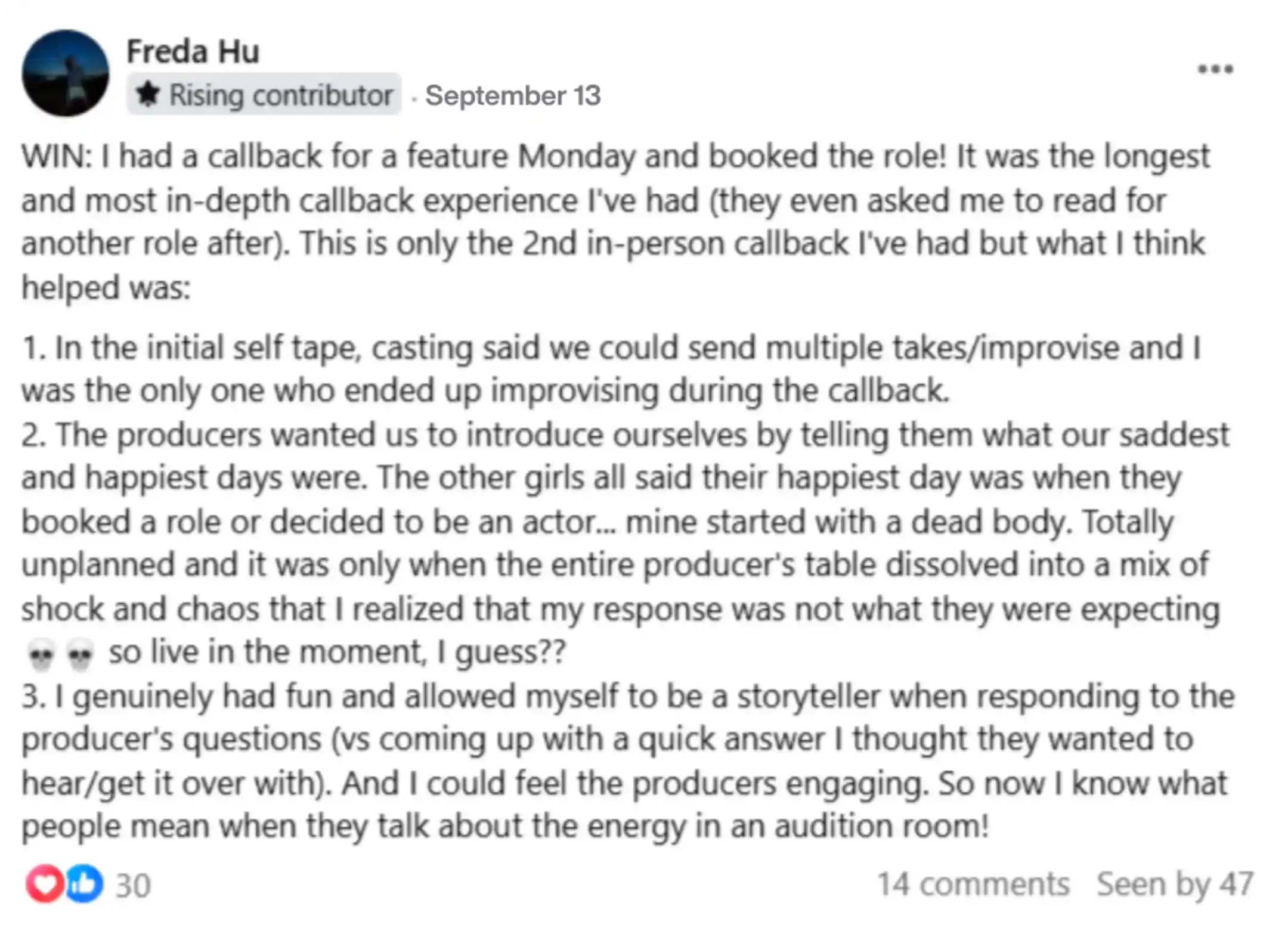The height and width of the screenshot is (931, 1288).
Task: View the 30 reactions count list
Action: (133, 885)
